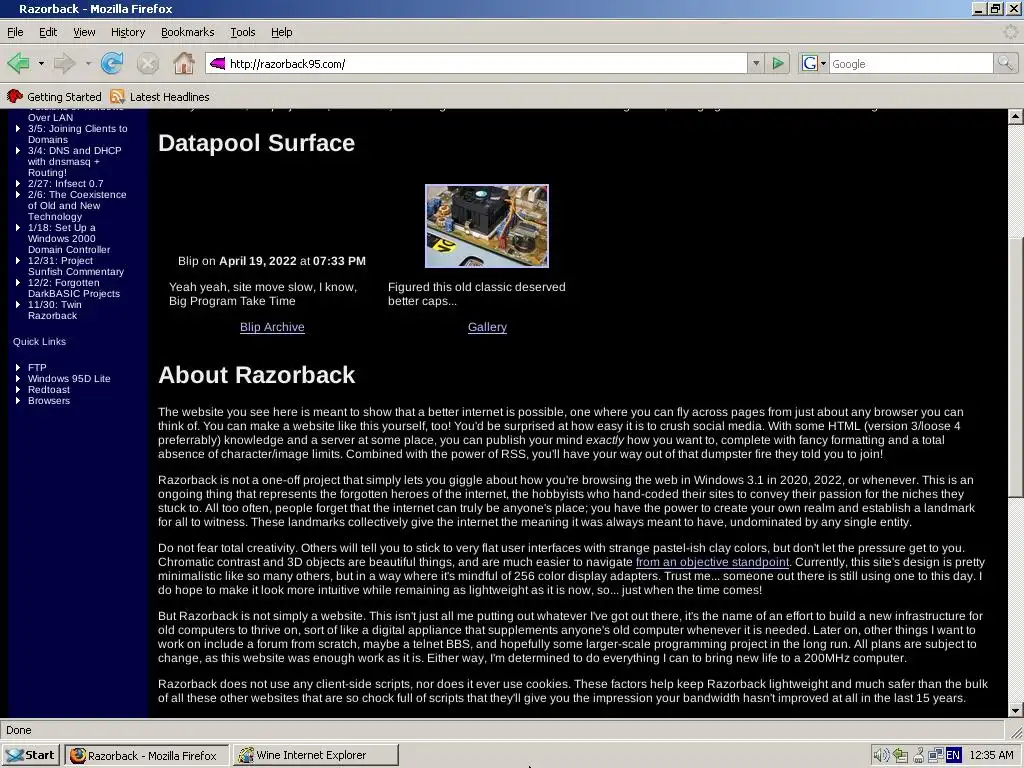The width and height of the screenshot is (1024, 768).
Task: Reload the page with the Refresh icon
Action: [x=112, y=63]
